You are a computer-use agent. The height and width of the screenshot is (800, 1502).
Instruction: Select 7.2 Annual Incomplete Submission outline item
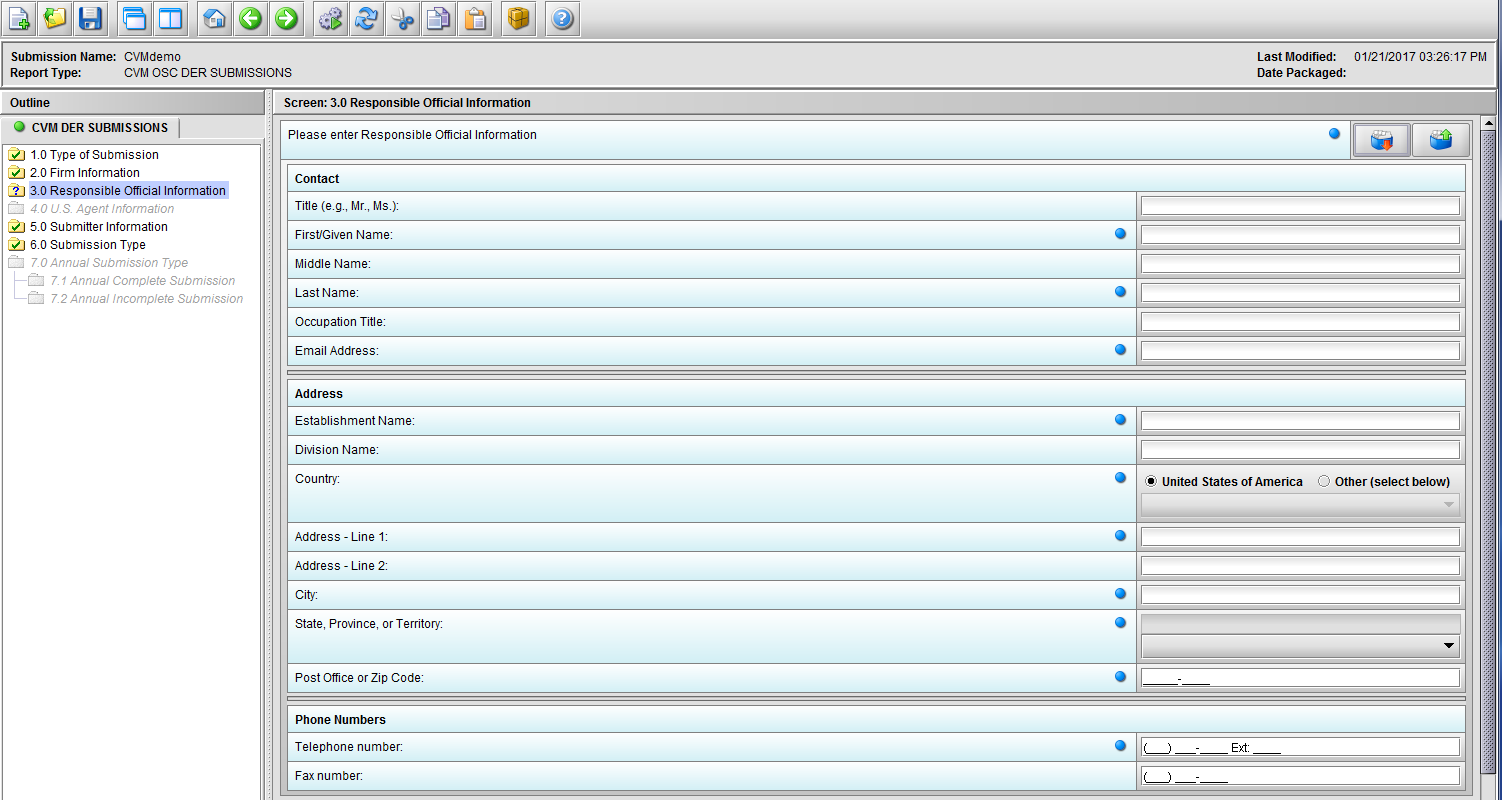pos(146,298)
